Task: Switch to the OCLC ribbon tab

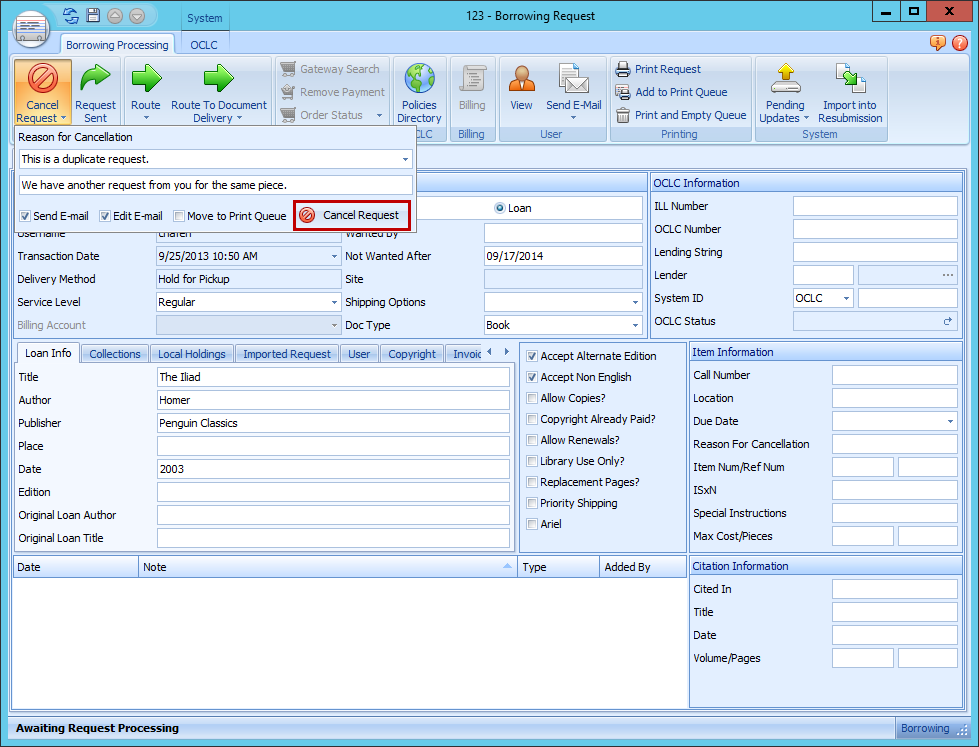Action: tap(204, 45)
